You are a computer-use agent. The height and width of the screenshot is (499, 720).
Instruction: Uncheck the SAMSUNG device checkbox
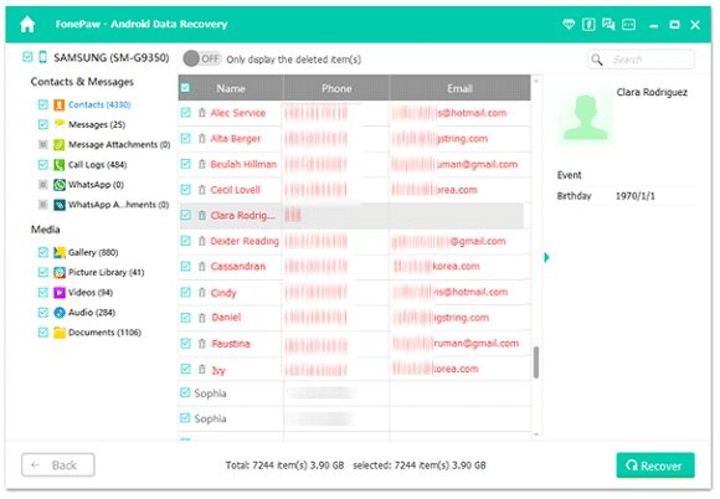(x=28, y=57)
